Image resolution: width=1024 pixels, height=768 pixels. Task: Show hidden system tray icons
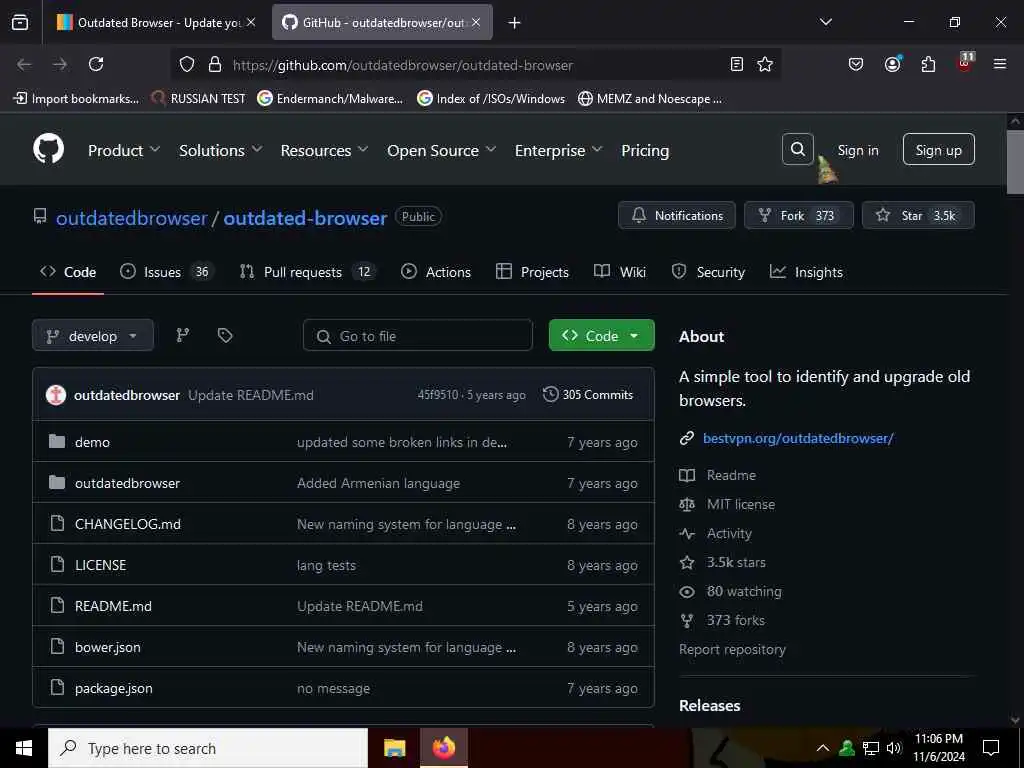click(823, 748)
